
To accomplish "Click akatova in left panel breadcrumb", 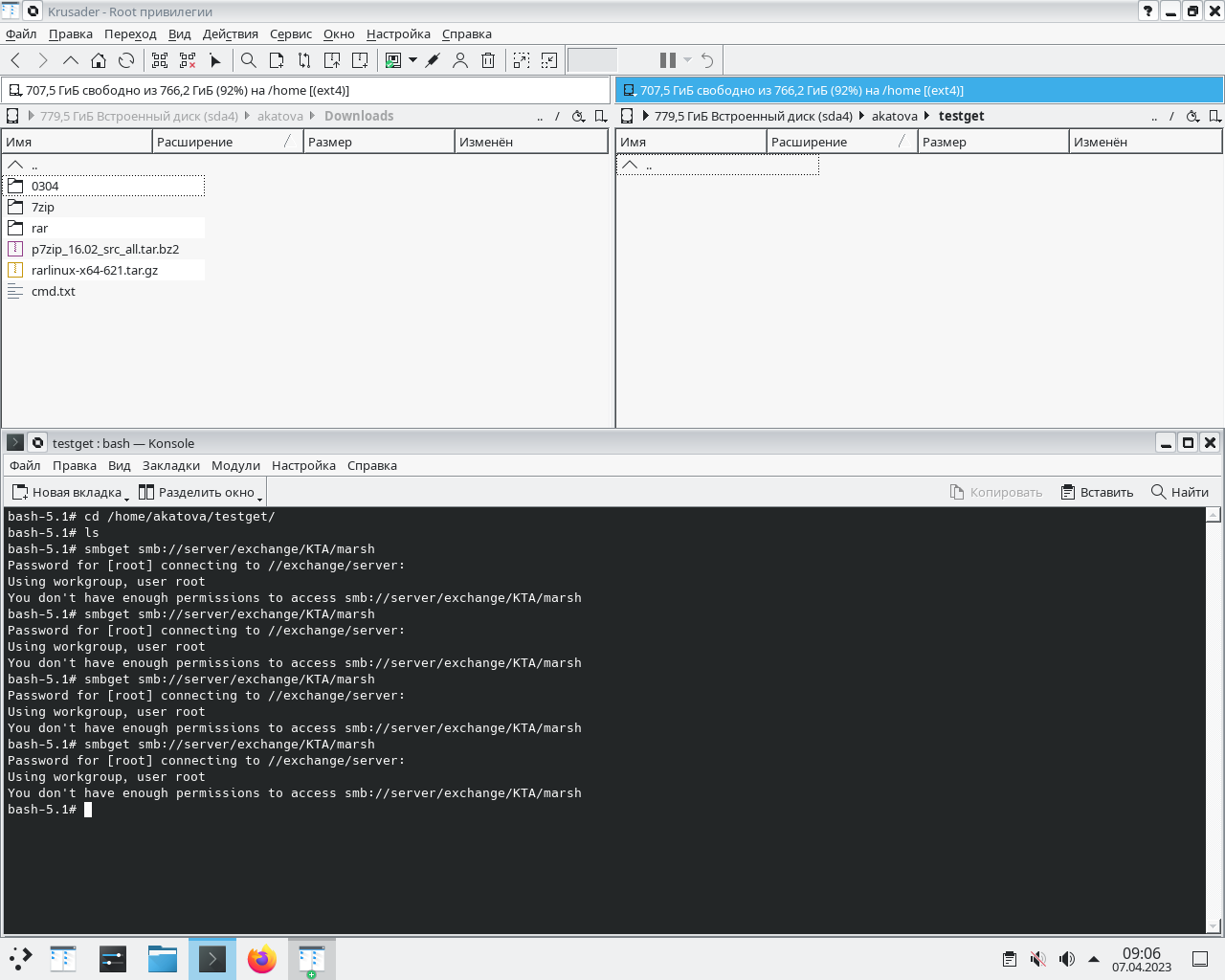I will (x=280, y=116).
